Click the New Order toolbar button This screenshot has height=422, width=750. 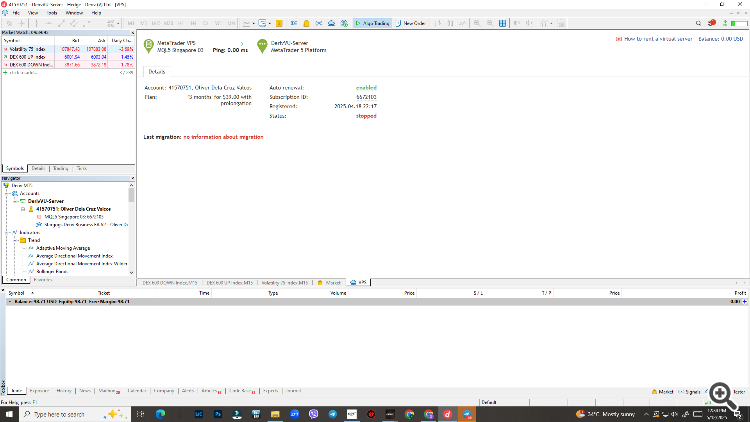pyautogui.click(x=410, y=23)
